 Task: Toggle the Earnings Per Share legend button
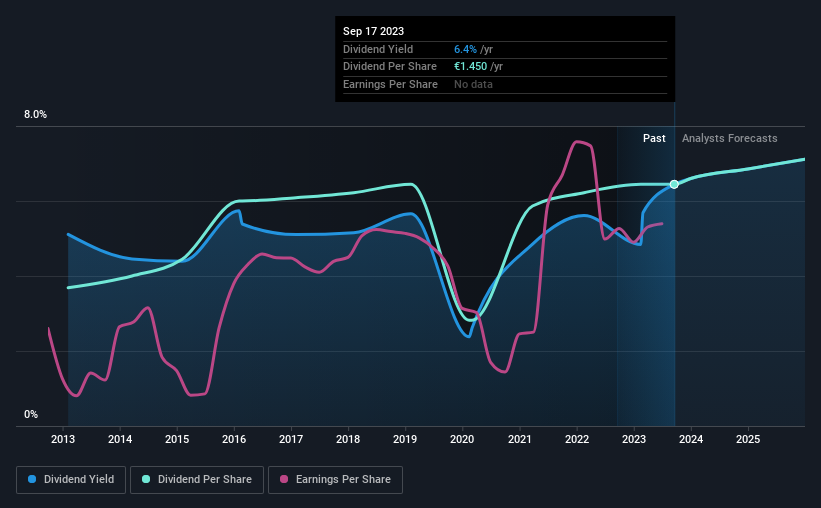(335, 480)
